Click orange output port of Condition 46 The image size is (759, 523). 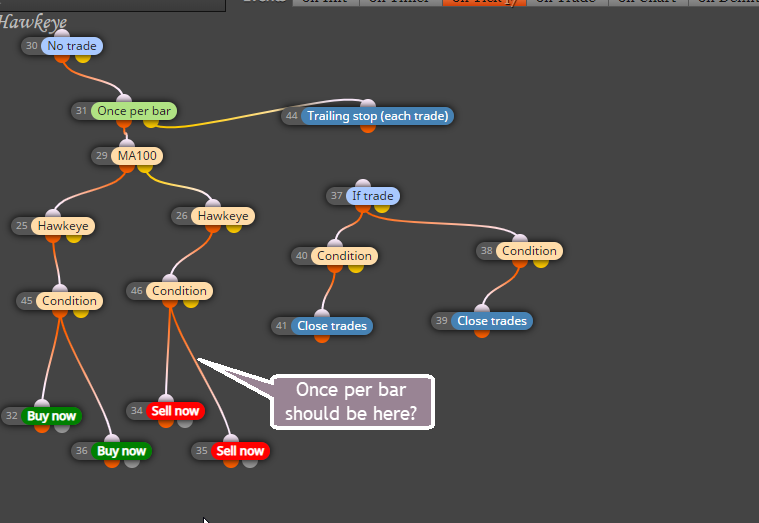pyautogui.click(x=170, y=303)
